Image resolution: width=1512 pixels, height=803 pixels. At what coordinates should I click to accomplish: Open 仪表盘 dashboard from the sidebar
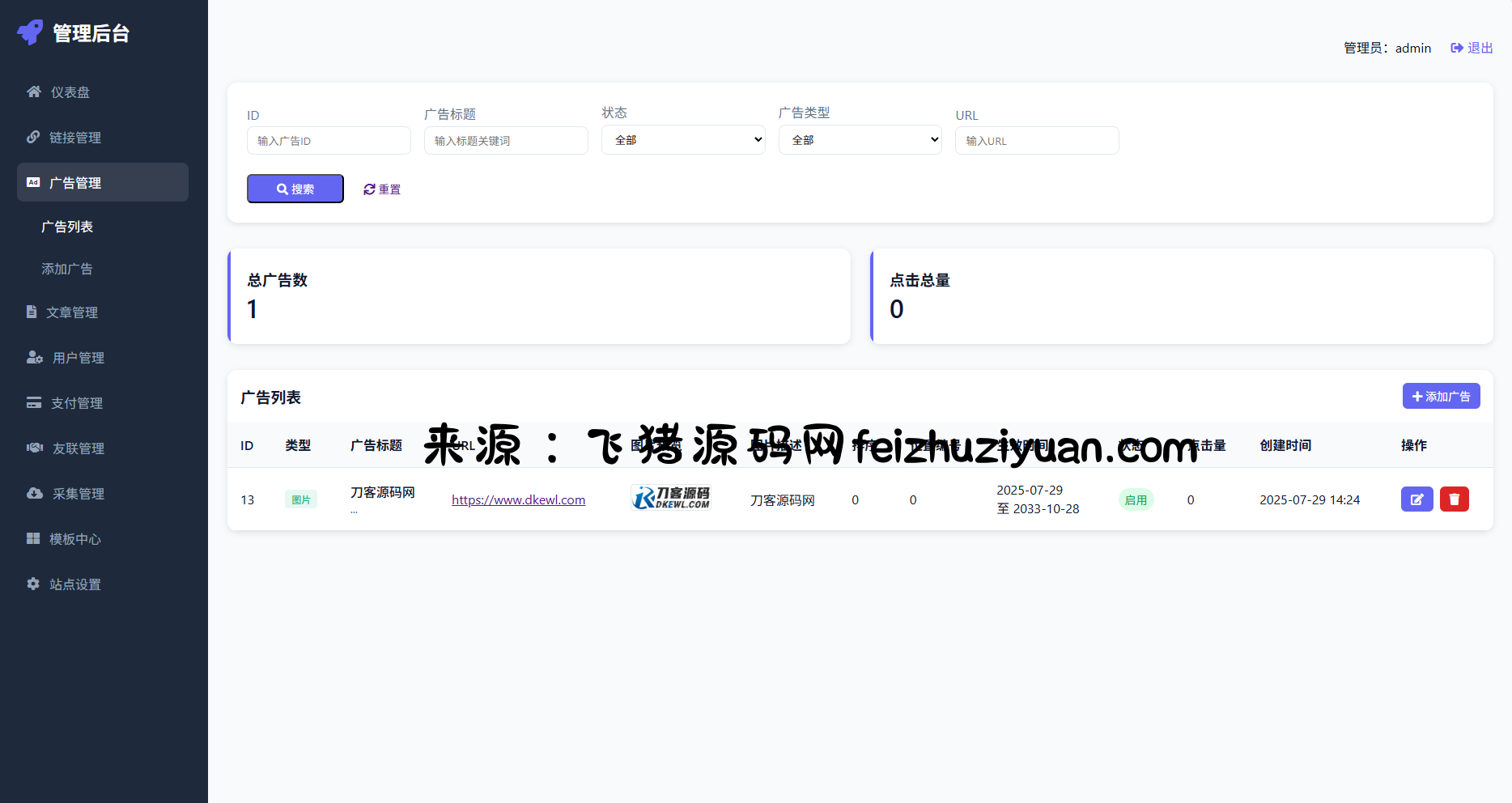pos(70,92)
